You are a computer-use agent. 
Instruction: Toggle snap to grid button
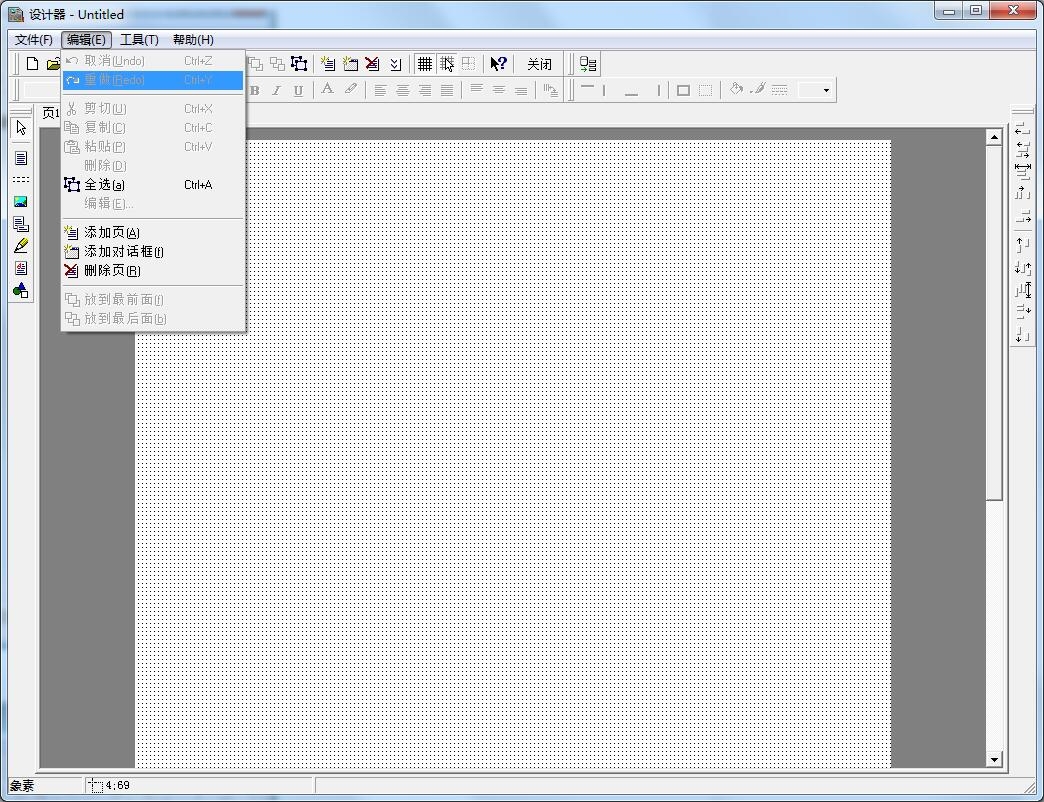tap(447, 64)
